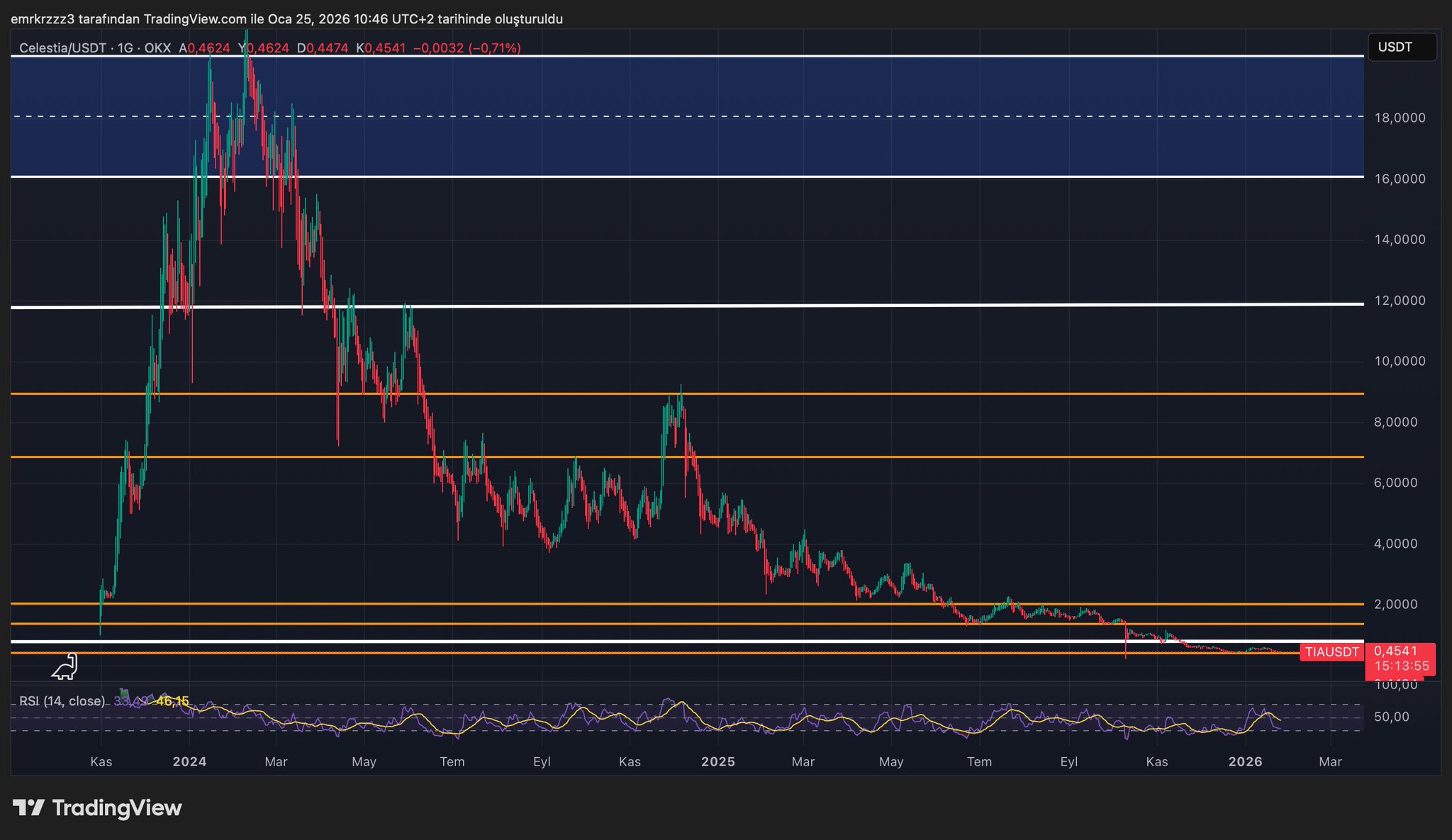Click the 0,4541 countdown price tag
Screen dimensions: 1452x840
click(1399, 659)
